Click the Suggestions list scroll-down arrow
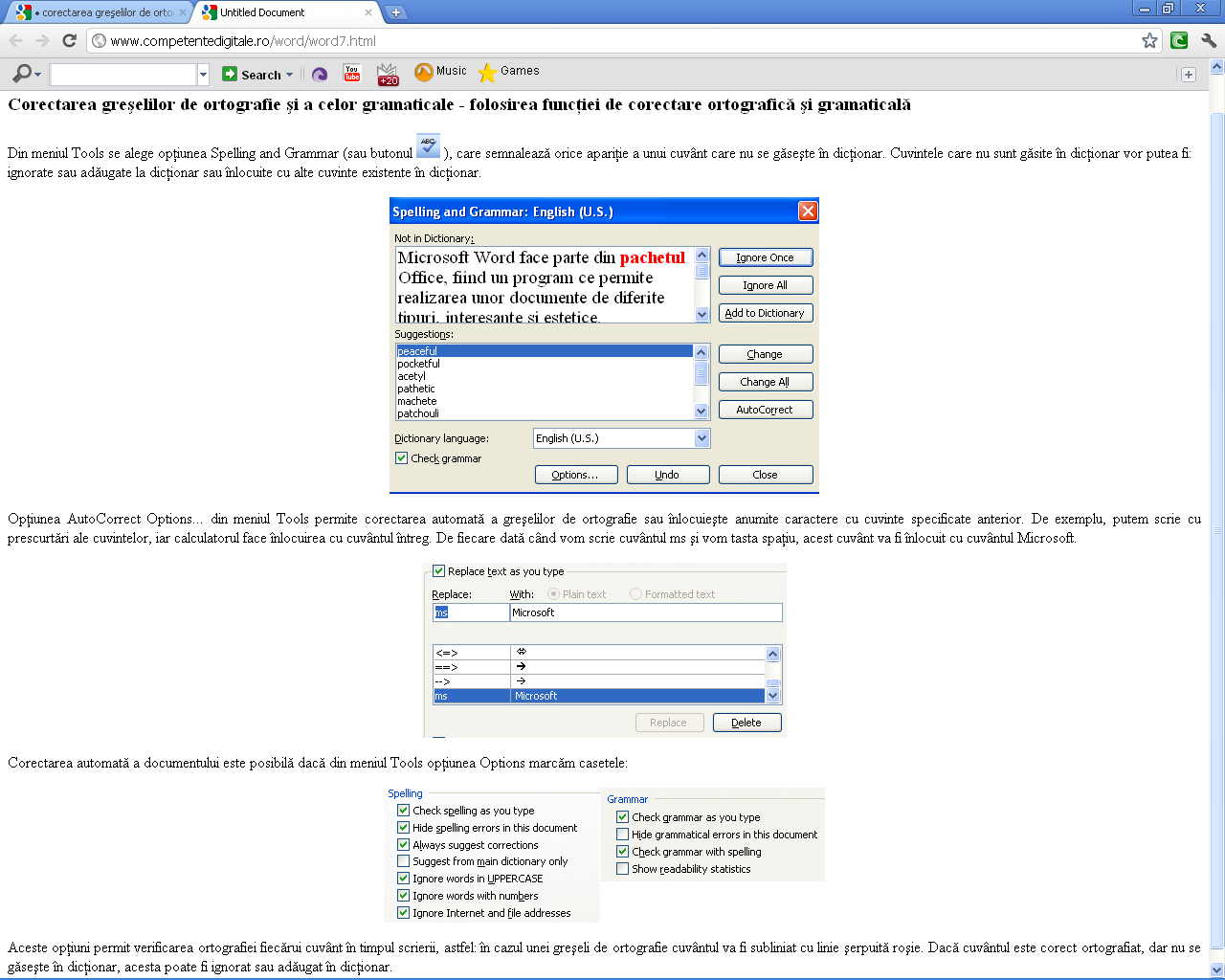Viewport: 1225px width, 980px height. click(702, 412)
